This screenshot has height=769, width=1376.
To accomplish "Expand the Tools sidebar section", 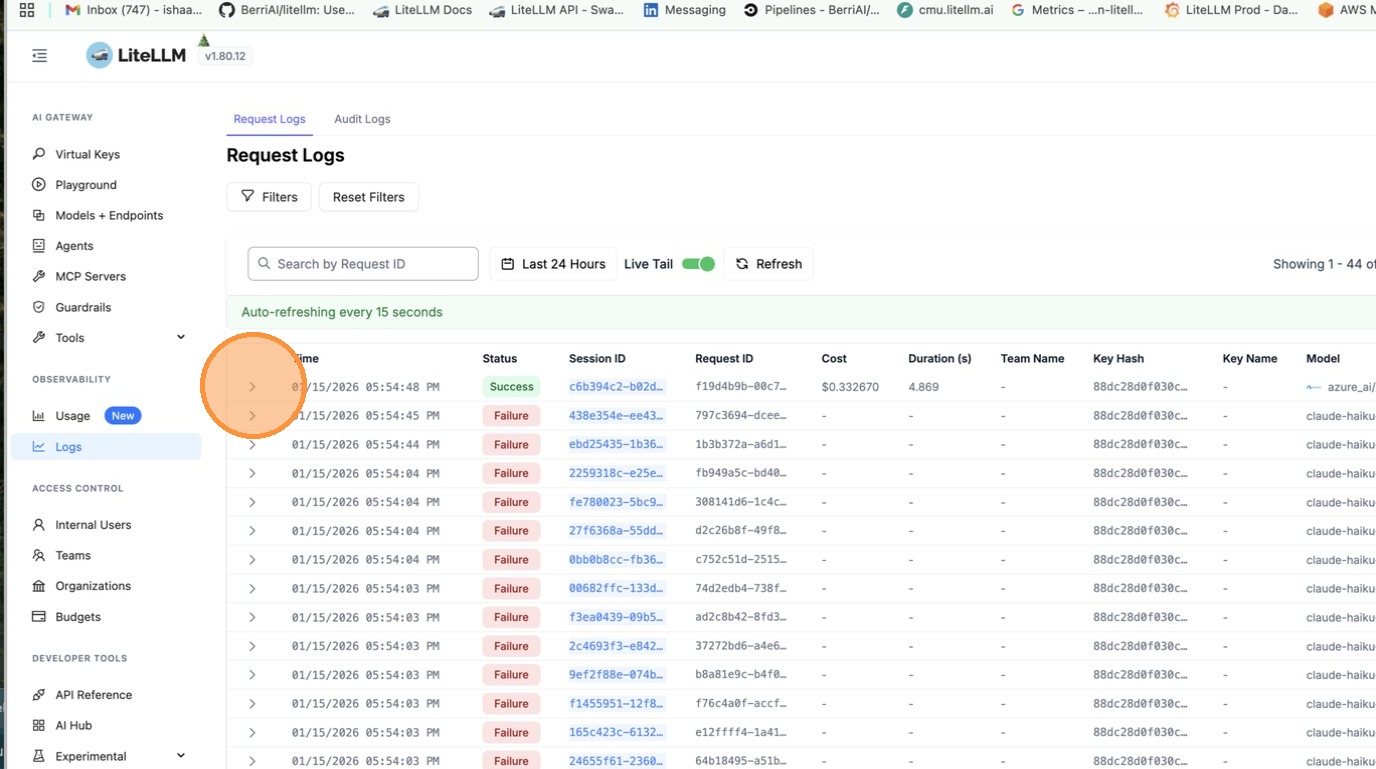I will [181, 337].
